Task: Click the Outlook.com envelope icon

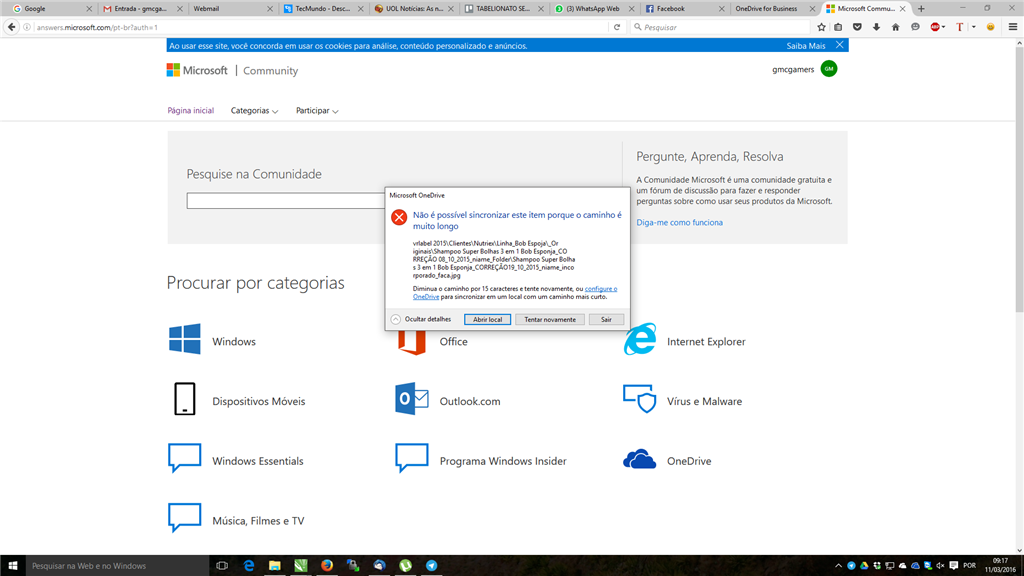Action: 411,399
